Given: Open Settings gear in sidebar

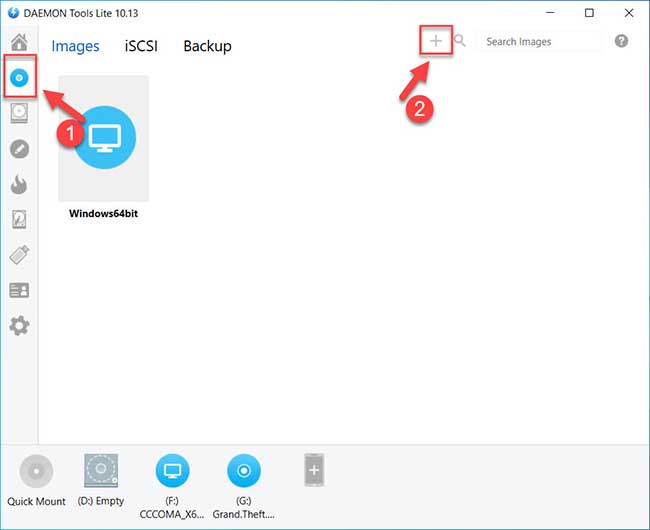Looking at the screenshot, I should click(x=19, y=326).
